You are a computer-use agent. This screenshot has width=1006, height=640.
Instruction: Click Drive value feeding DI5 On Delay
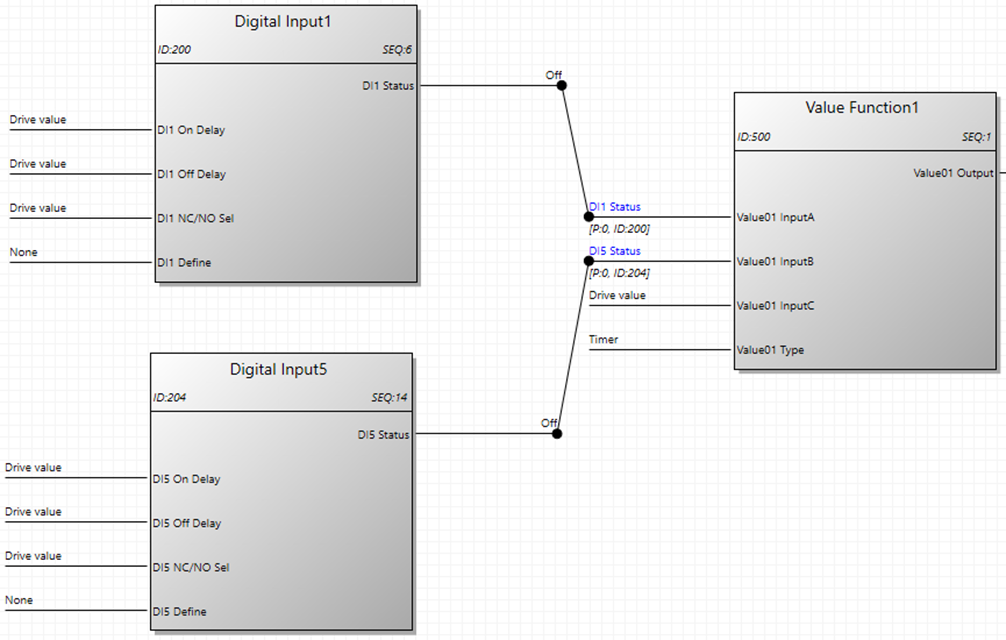point(33,468)
